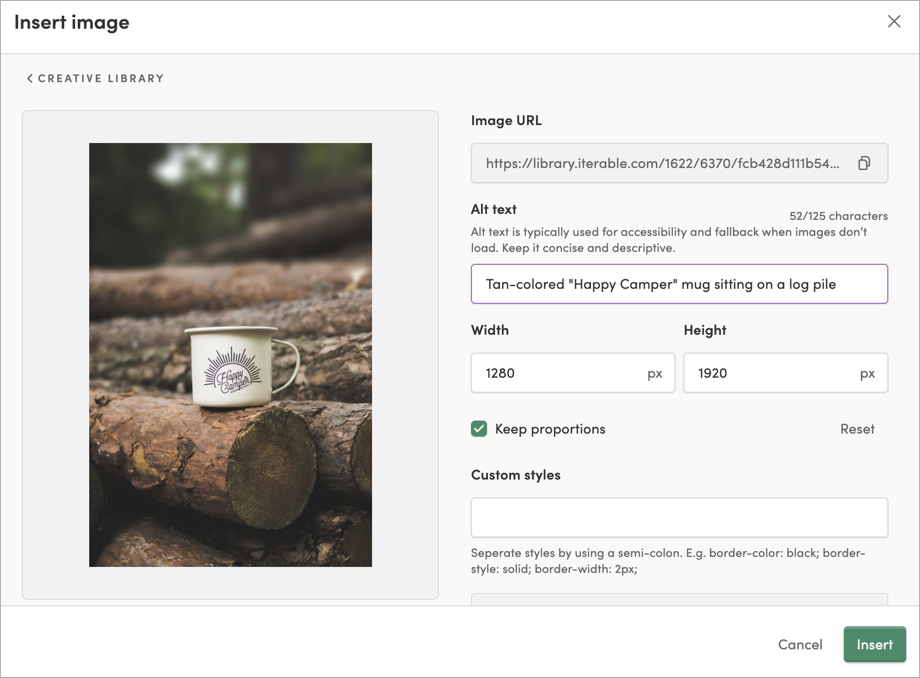
Task: Click Reset to restore original dimensions
Action: (857, 428)
